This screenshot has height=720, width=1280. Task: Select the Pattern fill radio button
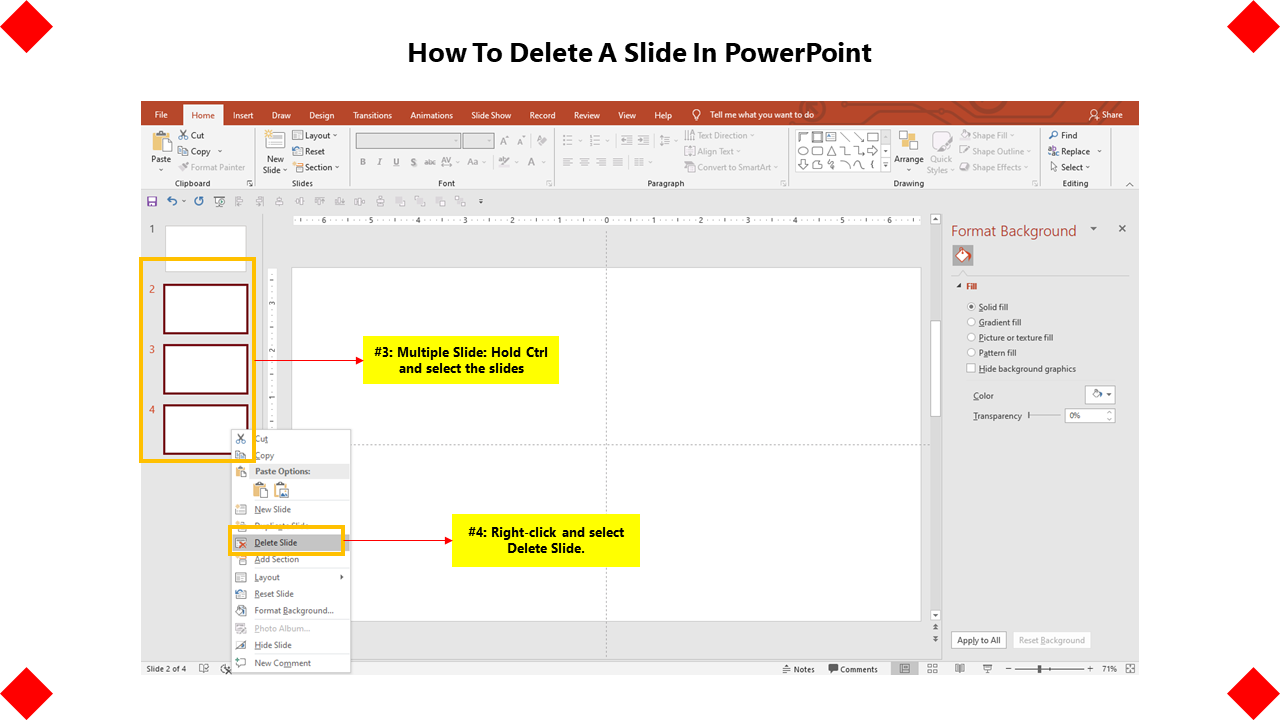click(971, 353)
